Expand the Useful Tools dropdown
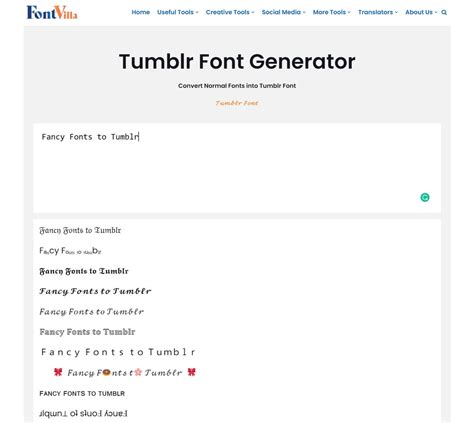The height and width of the screenshot is (423, 474). (178, 12)
